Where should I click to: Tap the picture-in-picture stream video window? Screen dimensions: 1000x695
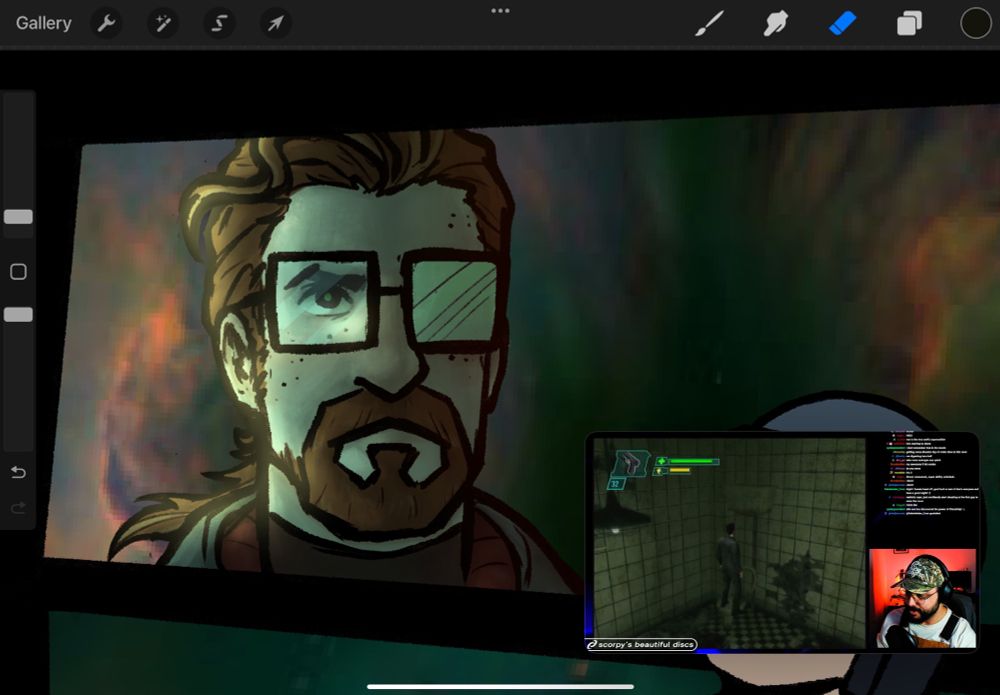[782, 543]
